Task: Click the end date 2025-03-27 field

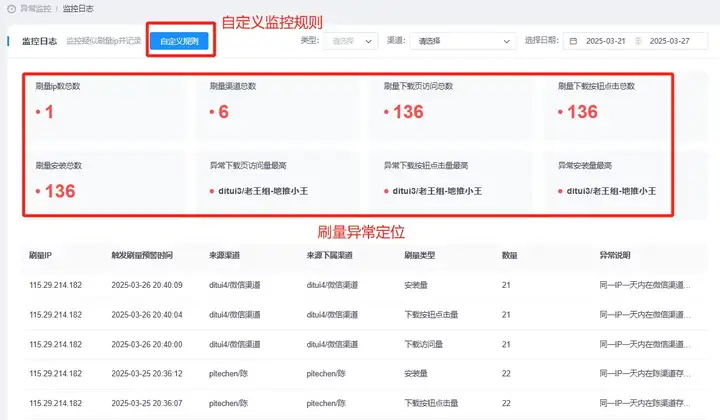Action: tap(669, 41)
